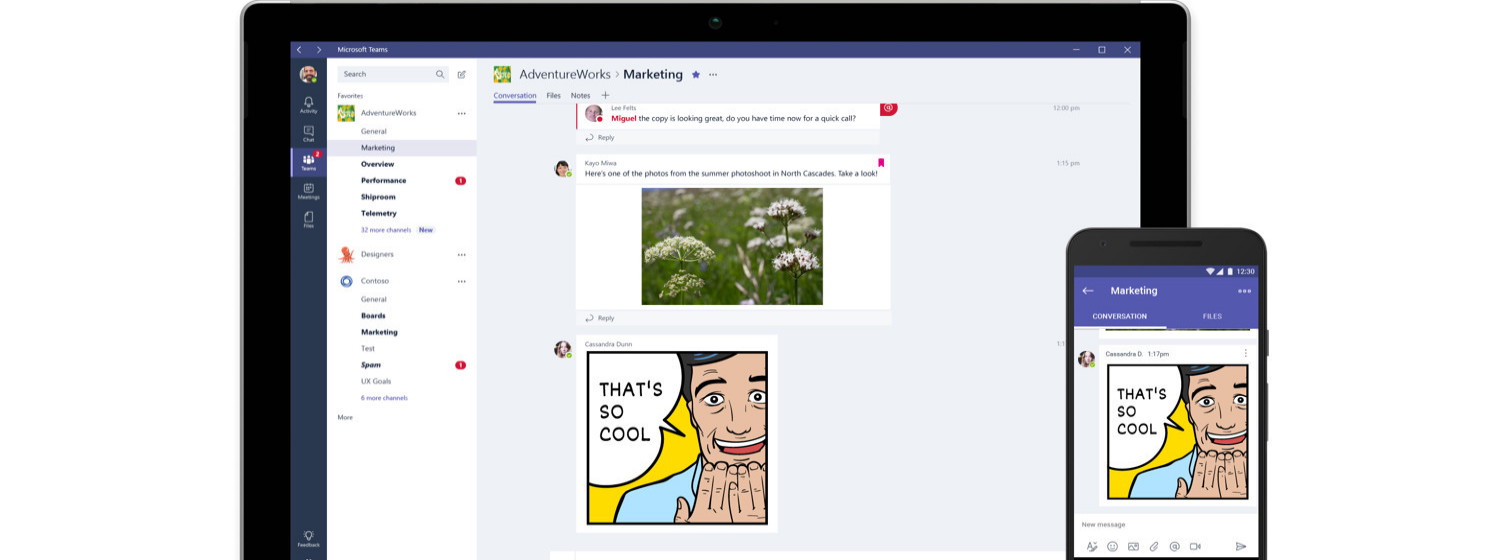Reply to Kayo Miwa's photo message

[x=600, y=318]
